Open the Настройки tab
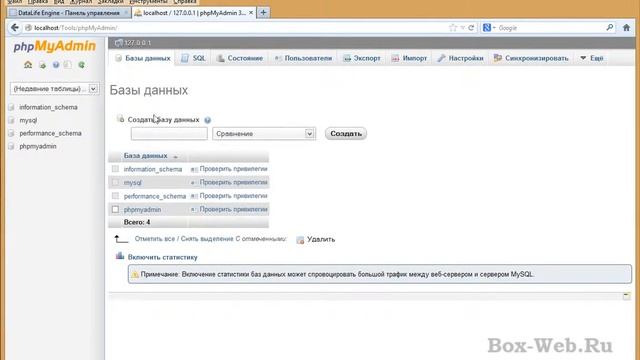The image size is (640, 360). pyautogui.click(x=460, y=58)
